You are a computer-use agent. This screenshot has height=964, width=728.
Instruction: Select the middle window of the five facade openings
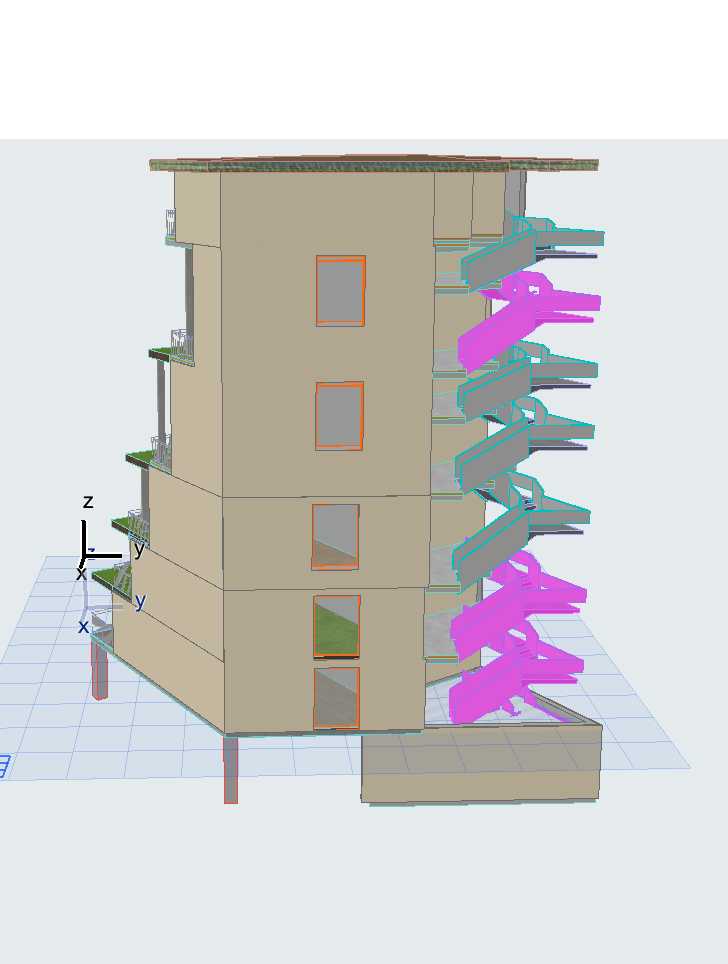(336, 537)
